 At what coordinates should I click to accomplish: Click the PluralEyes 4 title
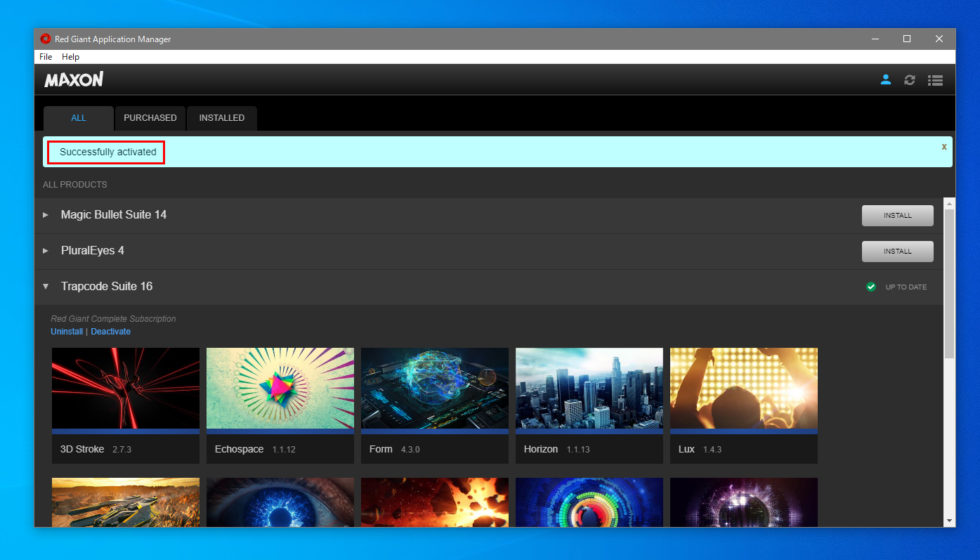[92, 251]
